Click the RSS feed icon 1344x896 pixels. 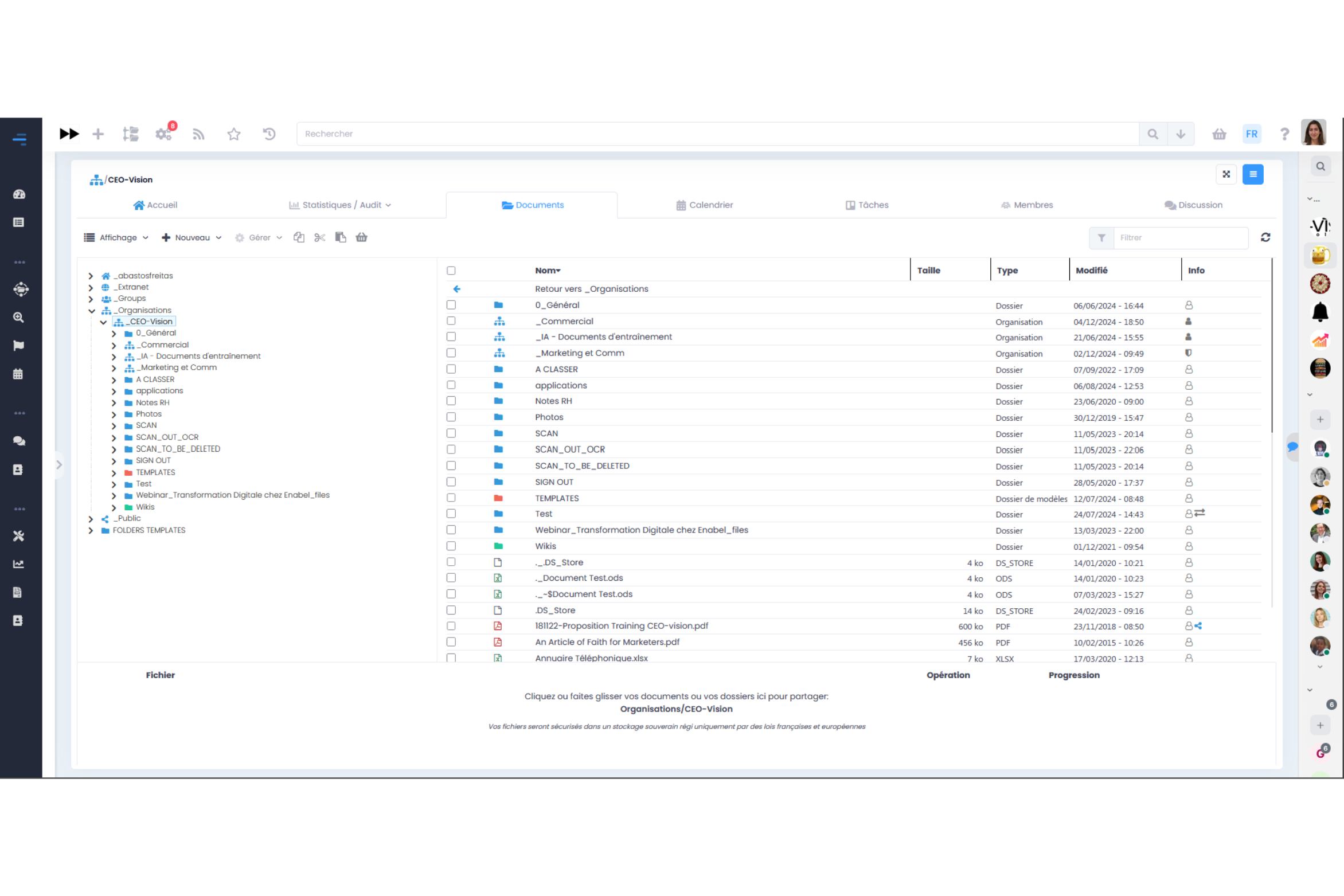198,134
